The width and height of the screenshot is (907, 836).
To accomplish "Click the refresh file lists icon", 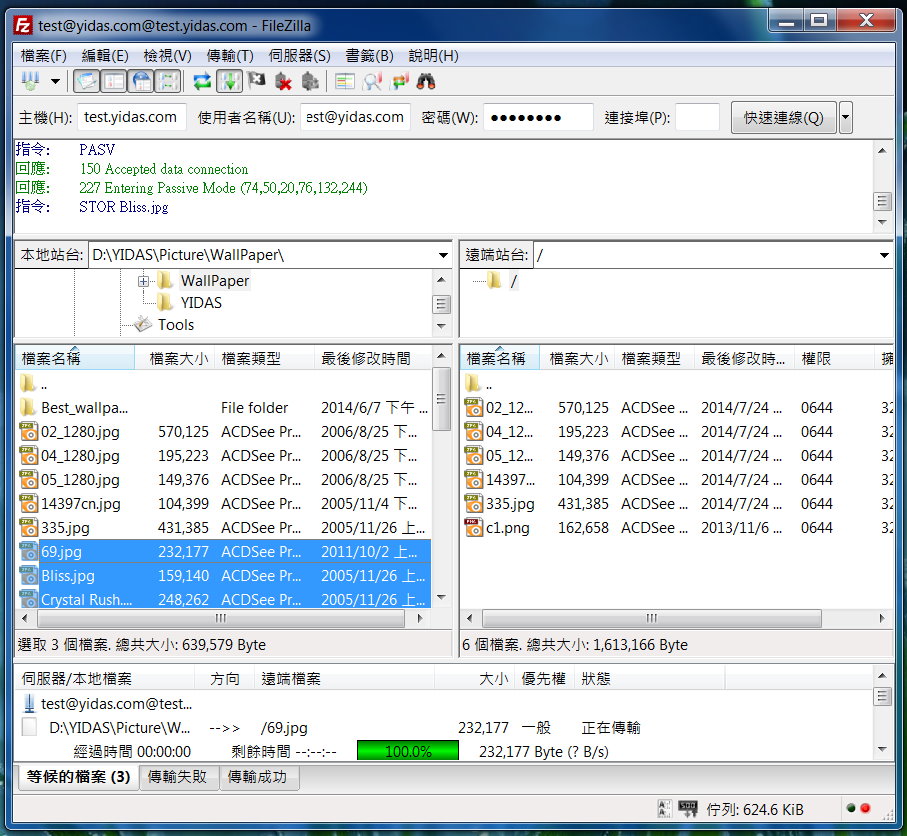I will [202, 82].
